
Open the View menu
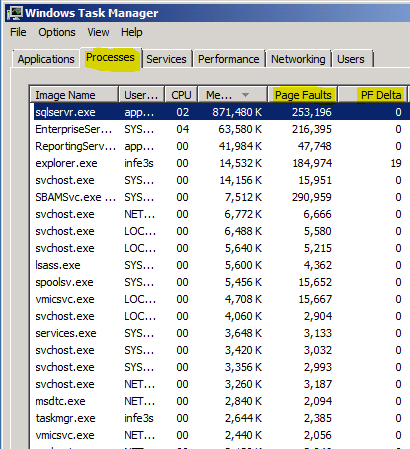(98, 32)
